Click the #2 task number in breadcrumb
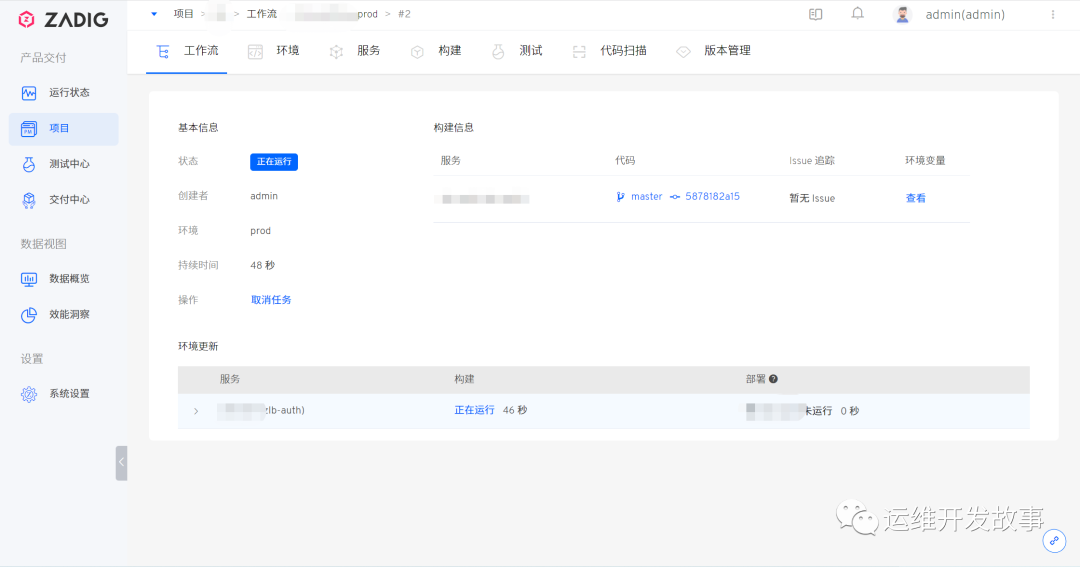 [404, 14]
